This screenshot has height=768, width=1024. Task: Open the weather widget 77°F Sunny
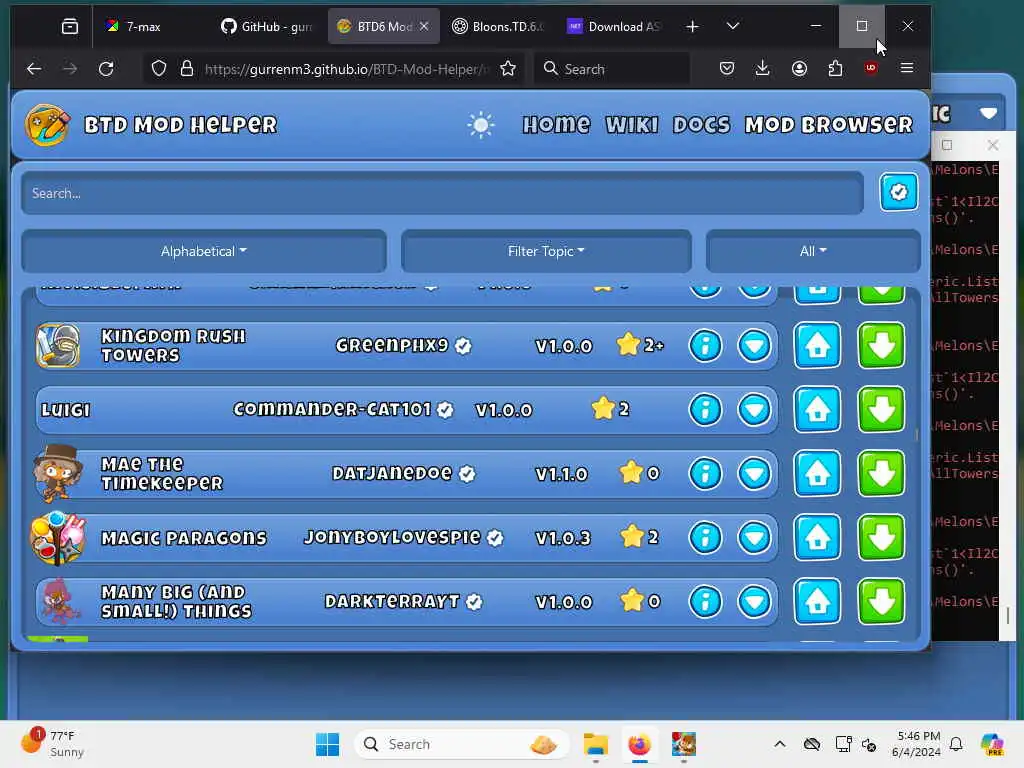tap(52, 744)
